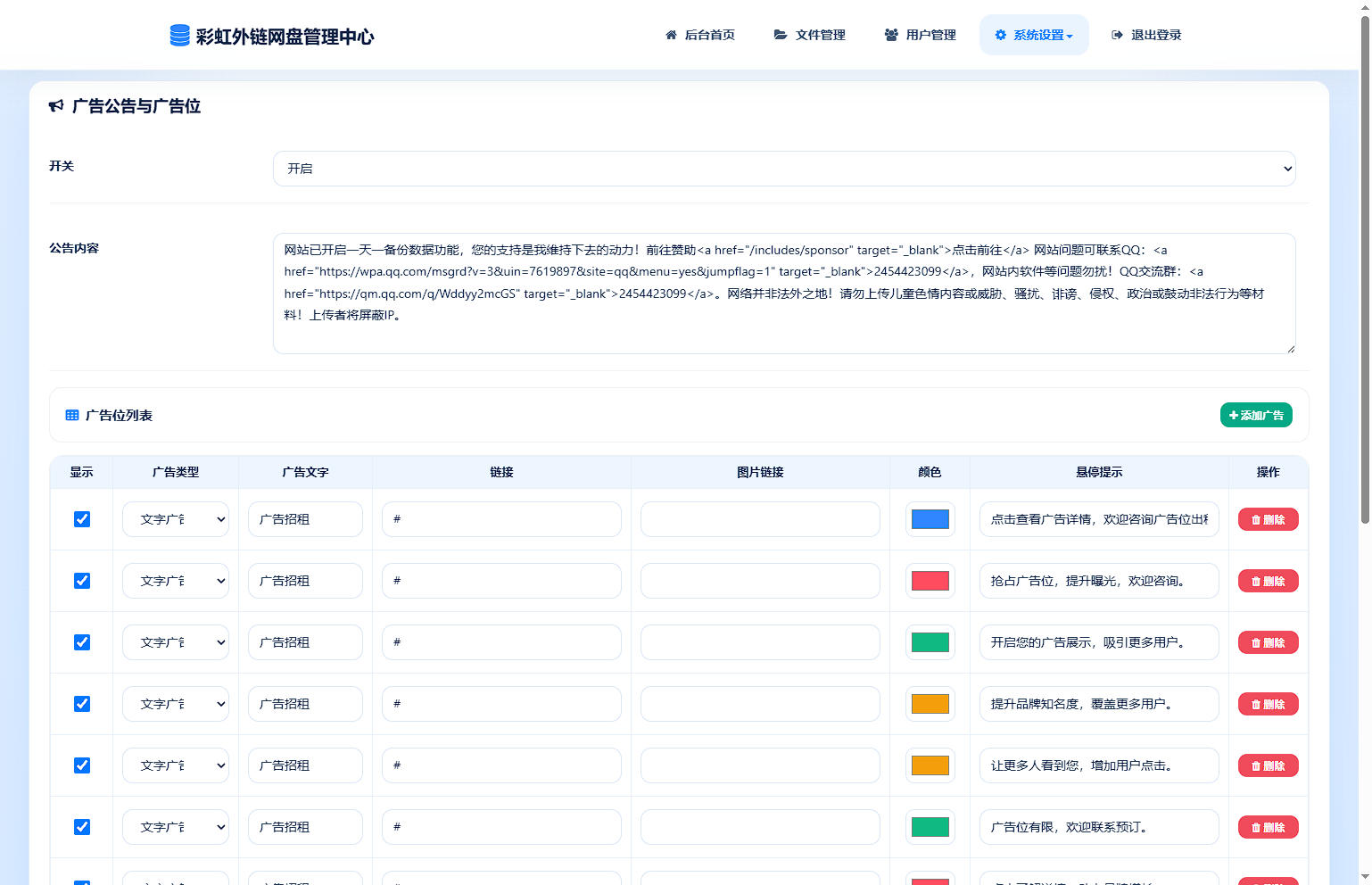This screenshot has height=885, width=1372.
Task: Click the gear icon beside 系统设置
Action: 1001,35
